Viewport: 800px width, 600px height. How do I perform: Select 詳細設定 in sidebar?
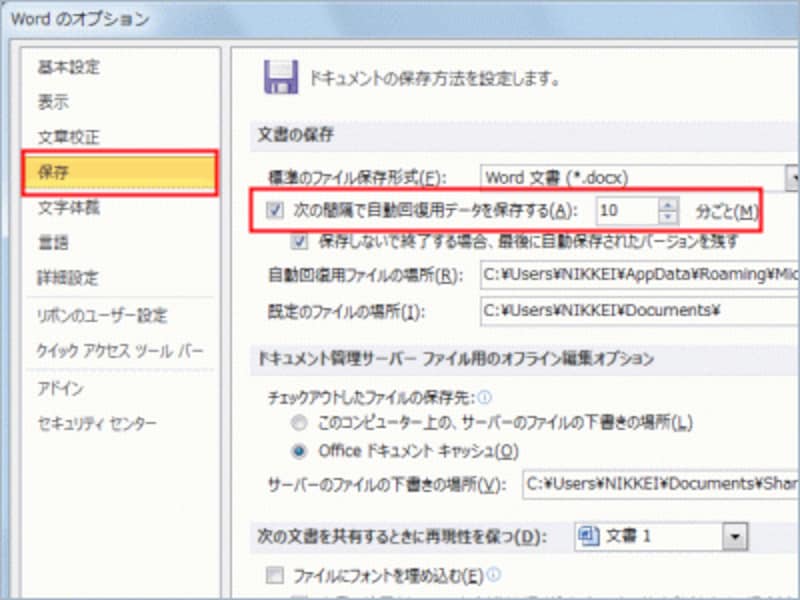(x=69, y=277)
